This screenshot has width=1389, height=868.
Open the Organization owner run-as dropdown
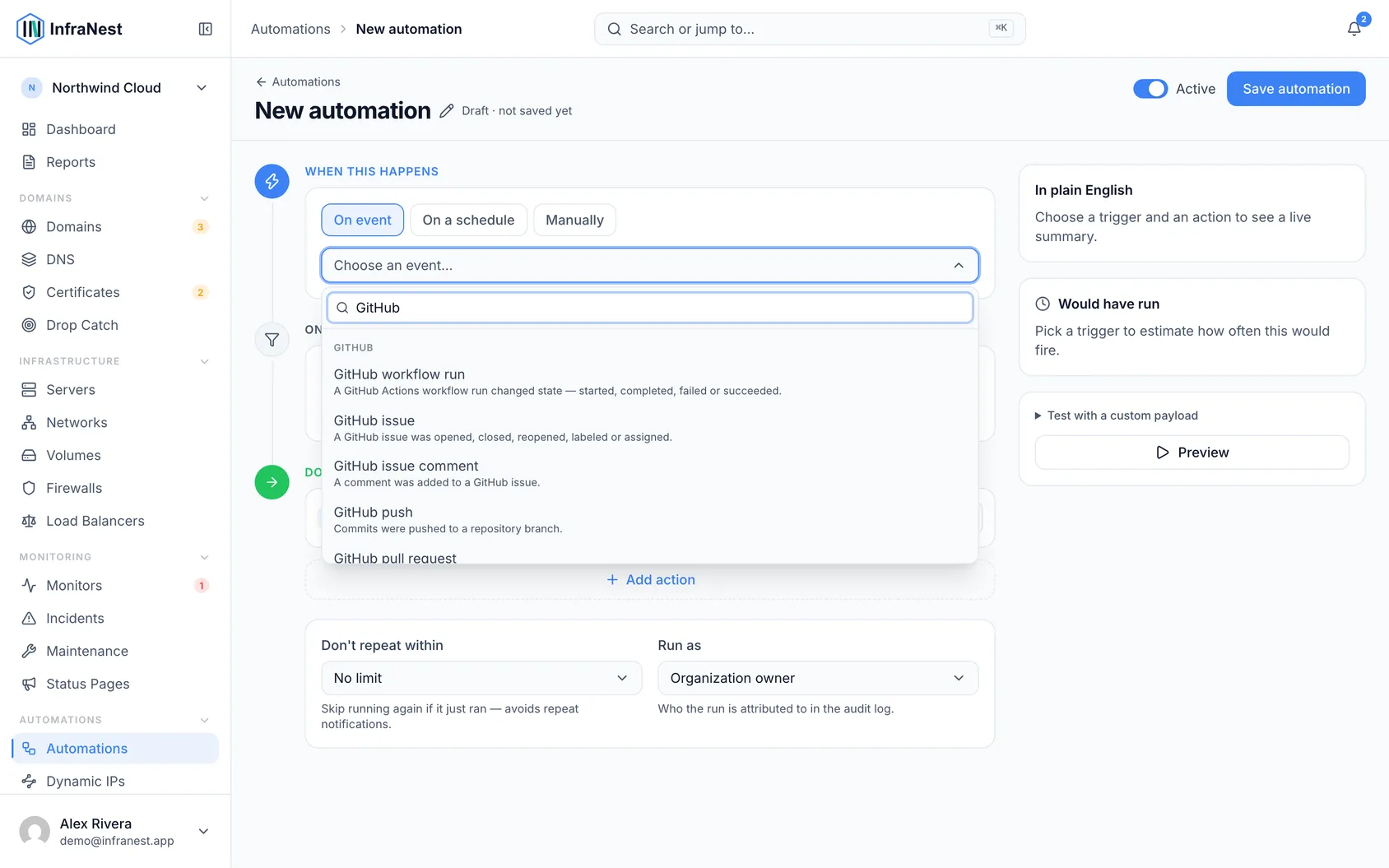pyautogui.click(x=818, y=678)
